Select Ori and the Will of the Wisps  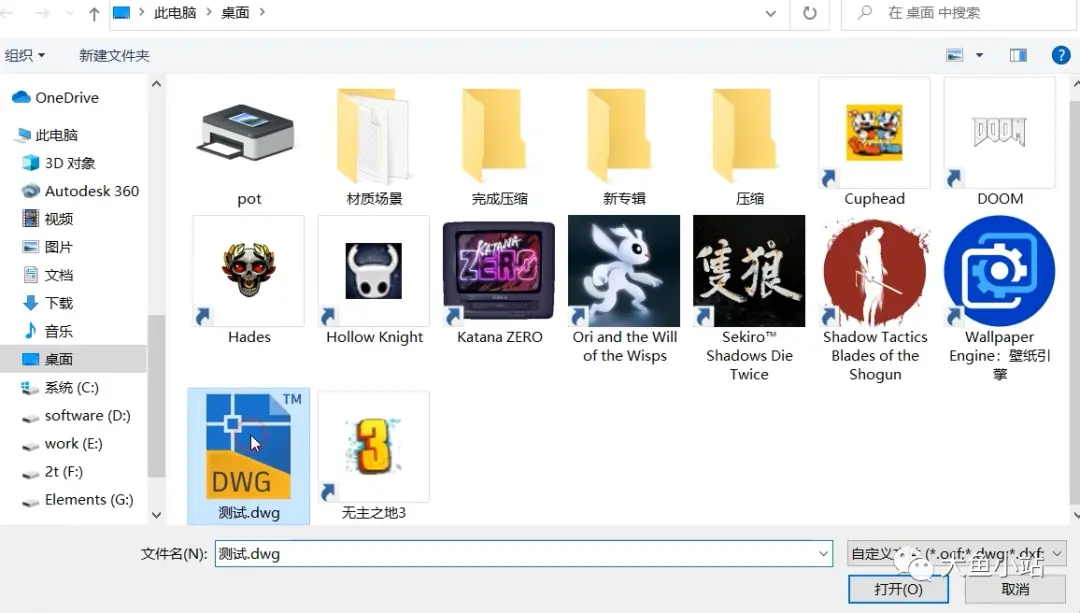[x=624, y=271]
